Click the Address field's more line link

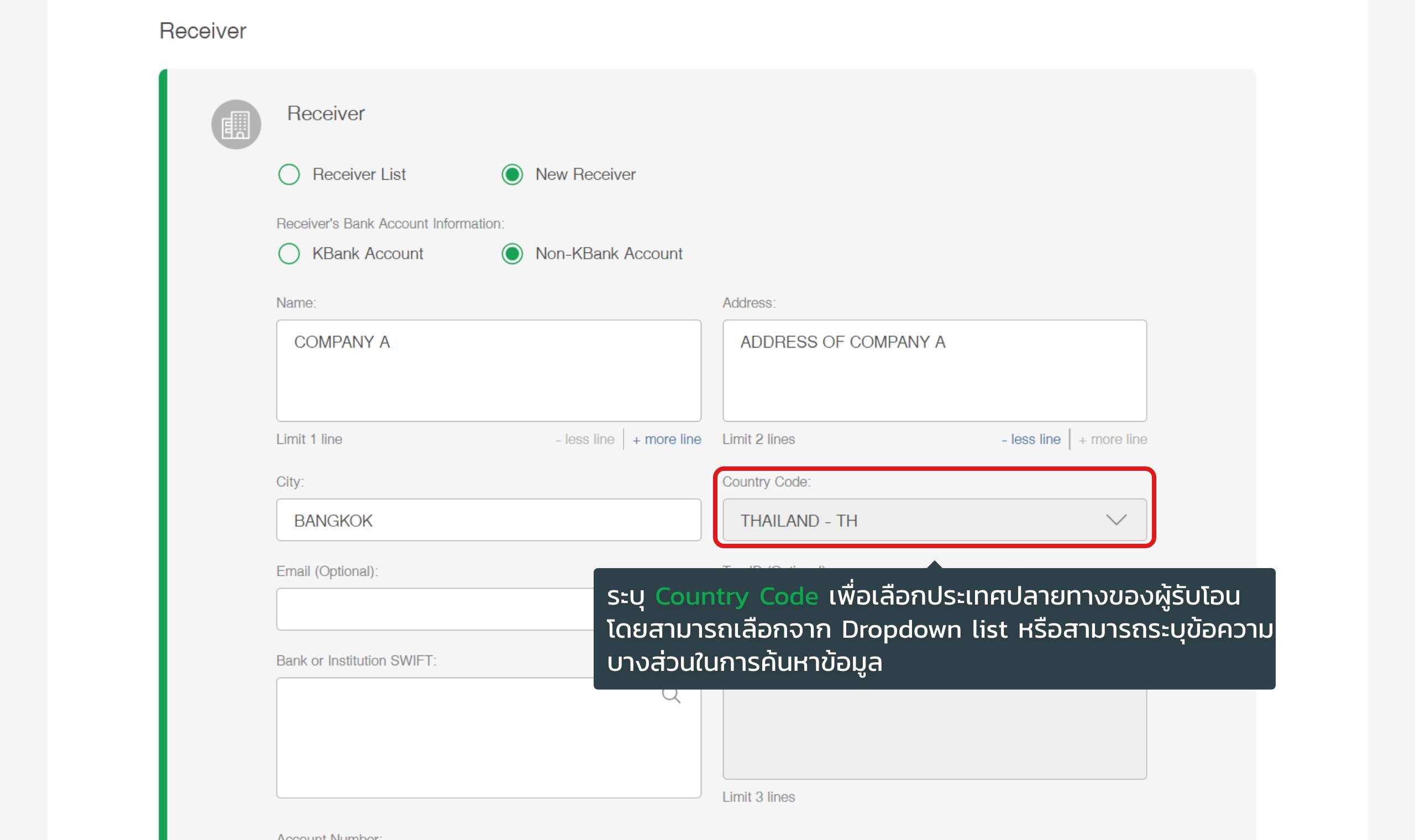(x=1113, y=439)
